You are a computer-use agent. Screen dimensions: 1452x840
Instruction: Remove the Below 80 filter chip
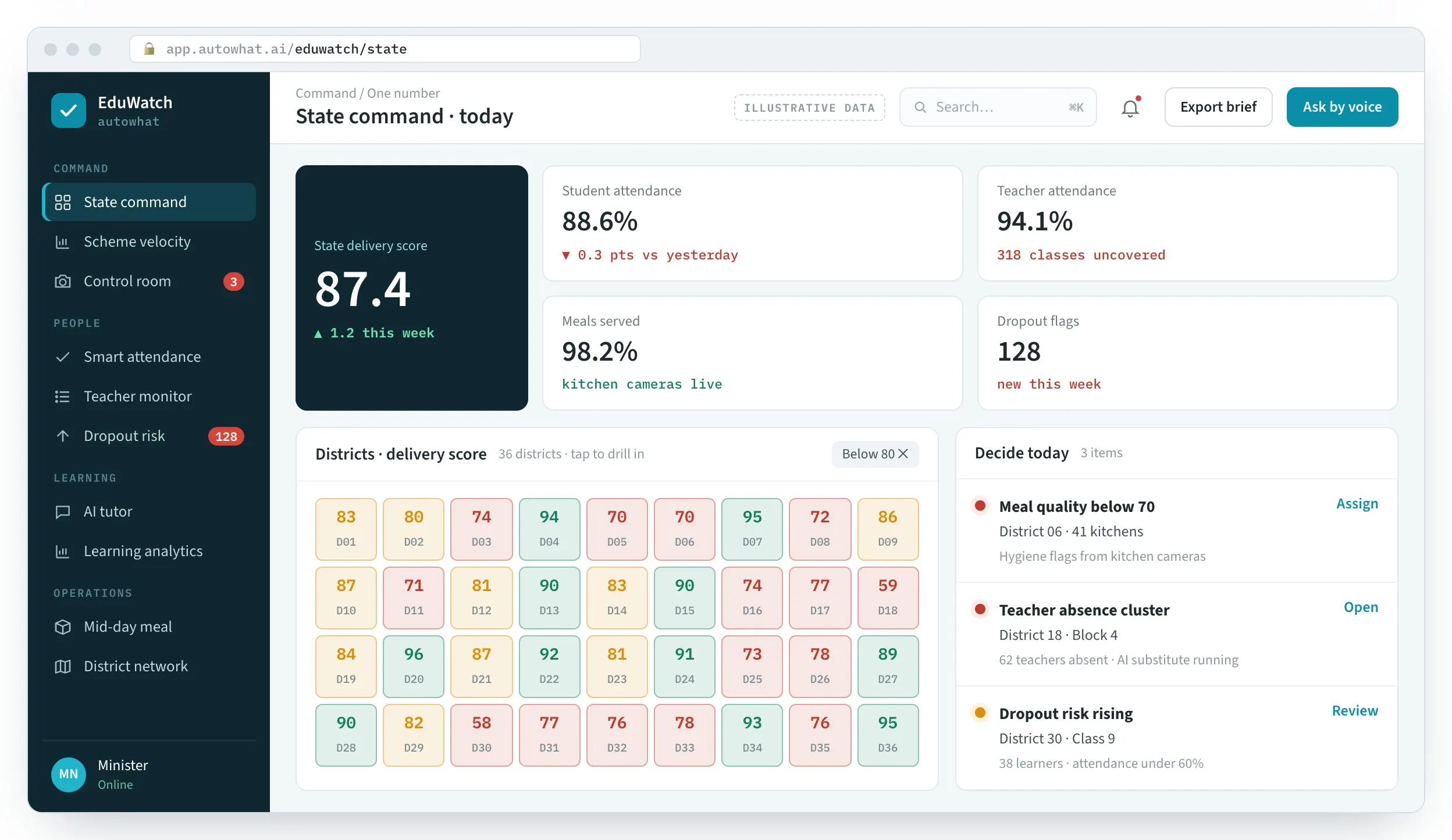pos(903,454)
